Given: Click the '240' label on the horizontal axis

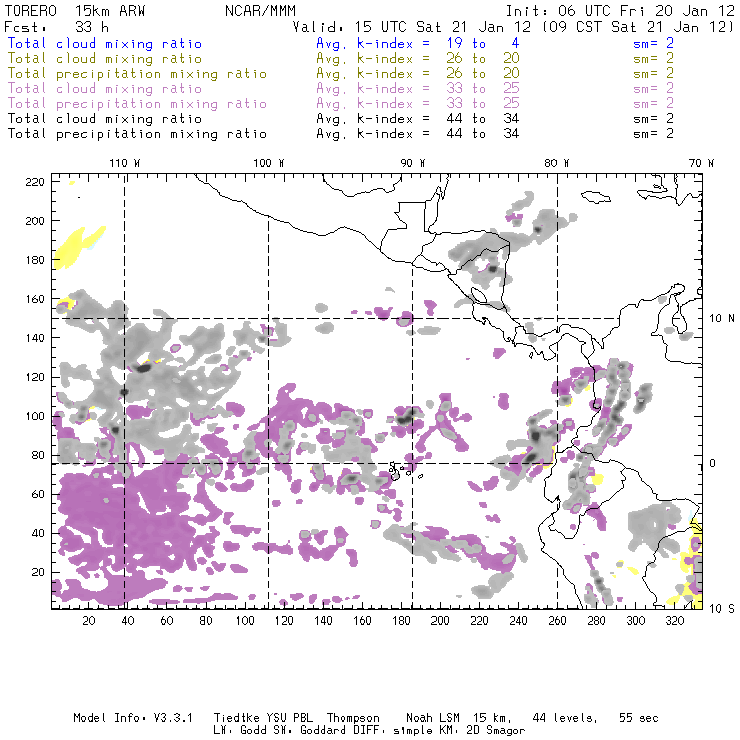Looking at the screenshot, I should coord(518,621).
